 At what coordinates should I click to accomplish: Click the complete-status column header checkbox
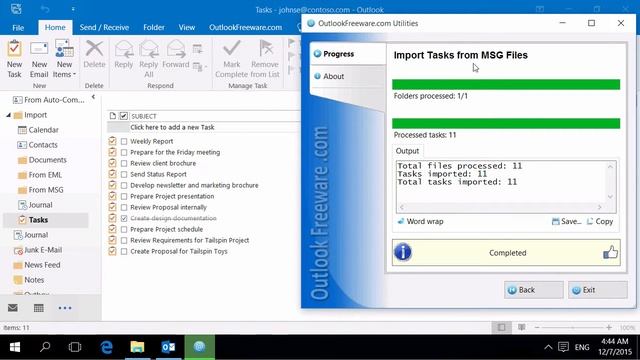124,116
